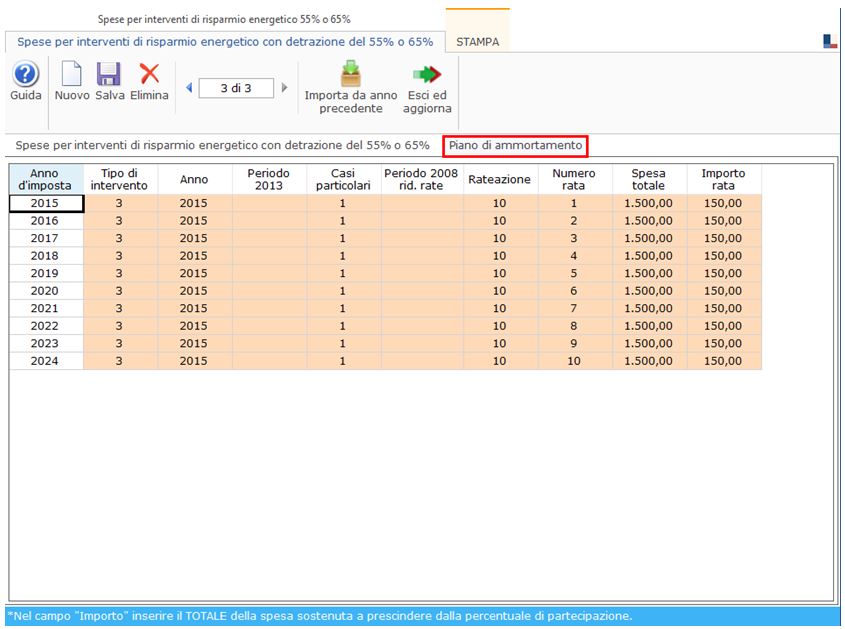This screenshot has height=629, width=845.
Task: Click the Casi particolari column header
Action: click(x=343, y=179)
